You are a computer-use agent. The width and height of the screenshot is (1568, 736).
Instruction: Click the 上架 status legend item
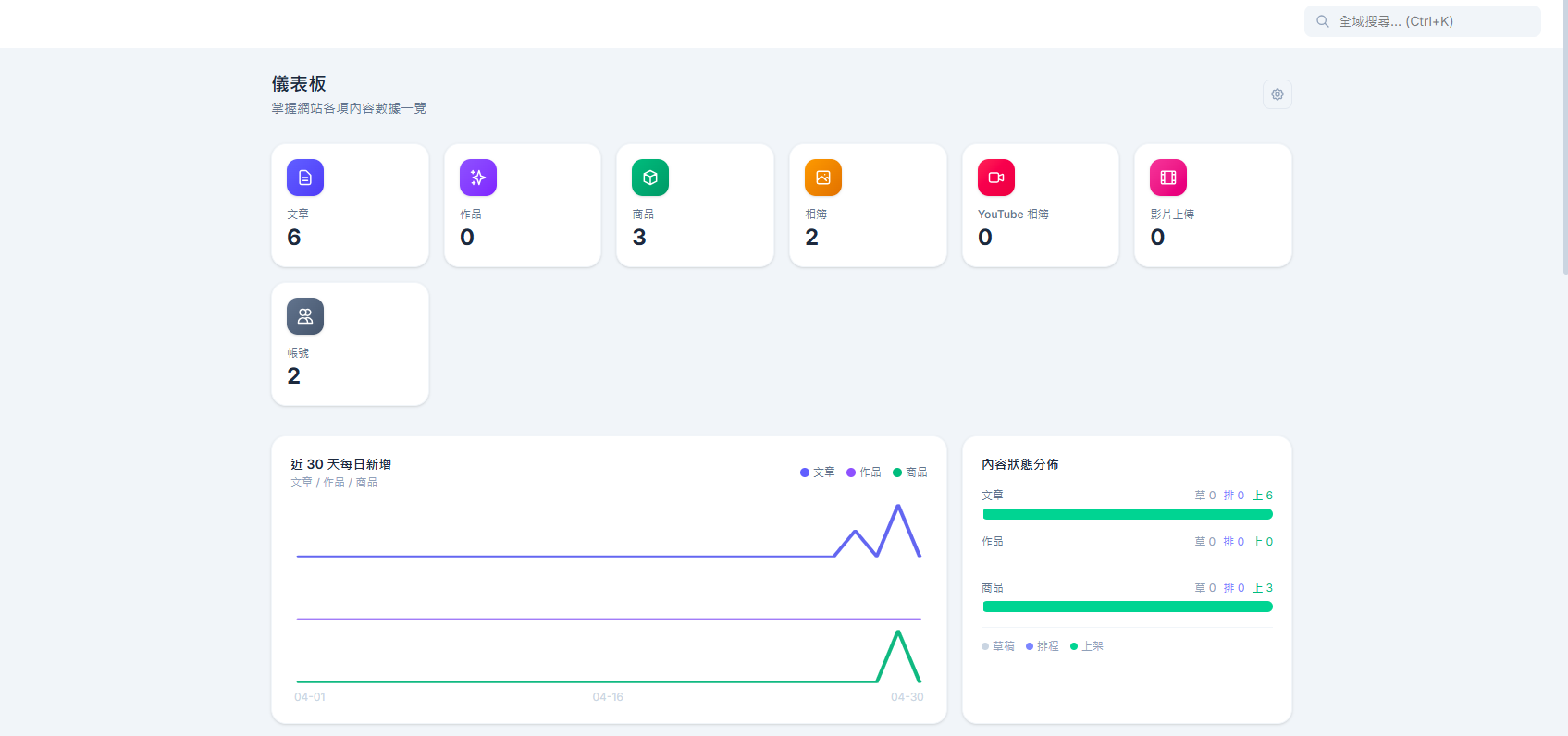coord(1087,646)
